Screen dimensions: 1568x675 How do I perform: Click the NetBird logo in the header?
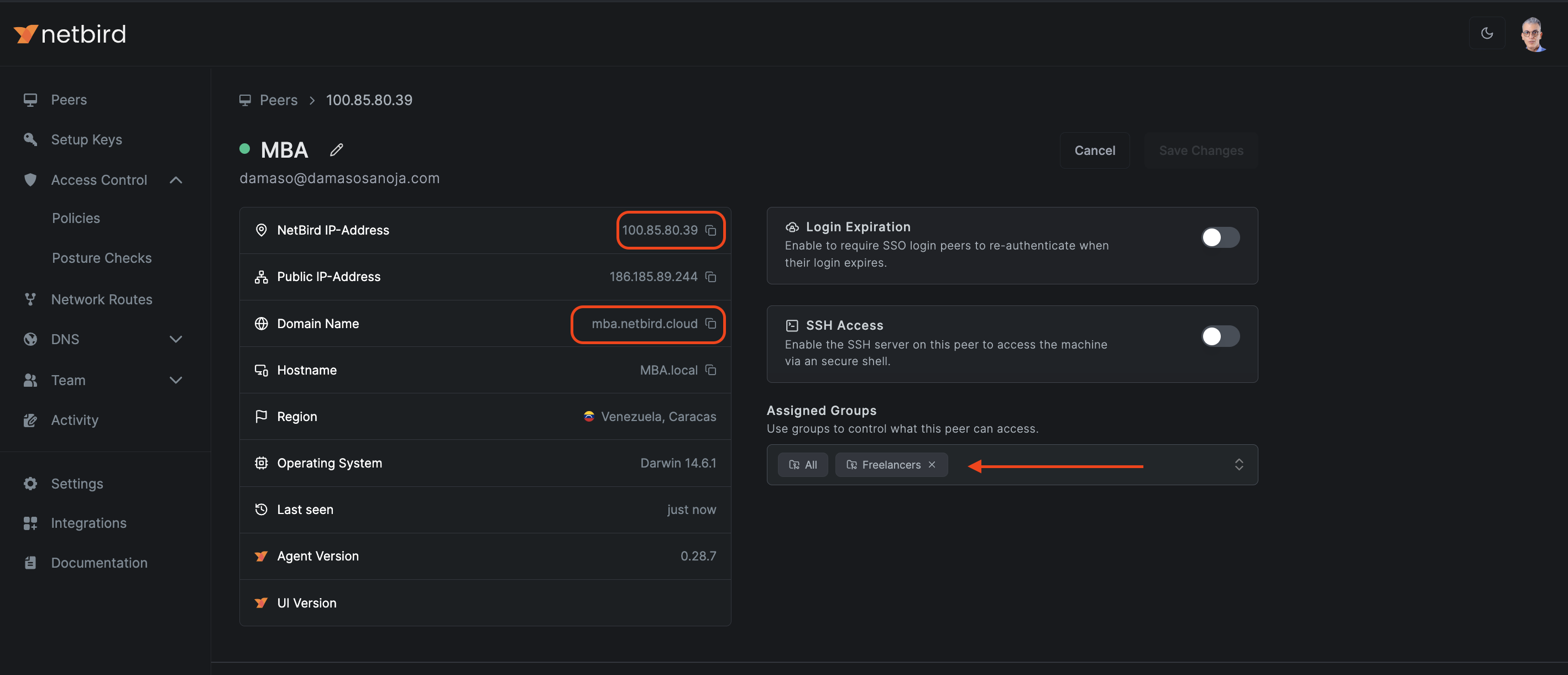tap(70, 34)
